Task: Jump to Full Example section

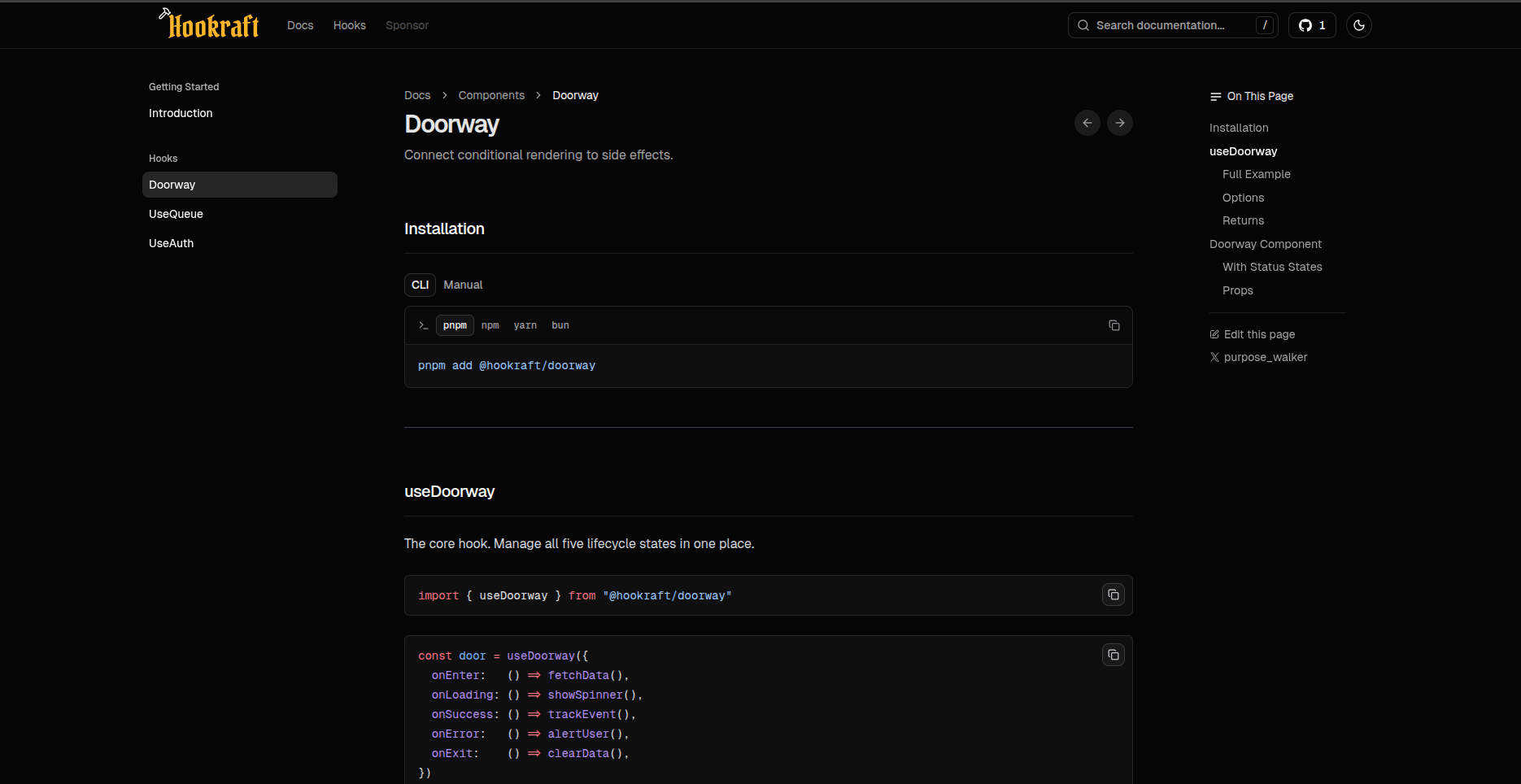Action: pyautogui.click(x=1256, y=174)
